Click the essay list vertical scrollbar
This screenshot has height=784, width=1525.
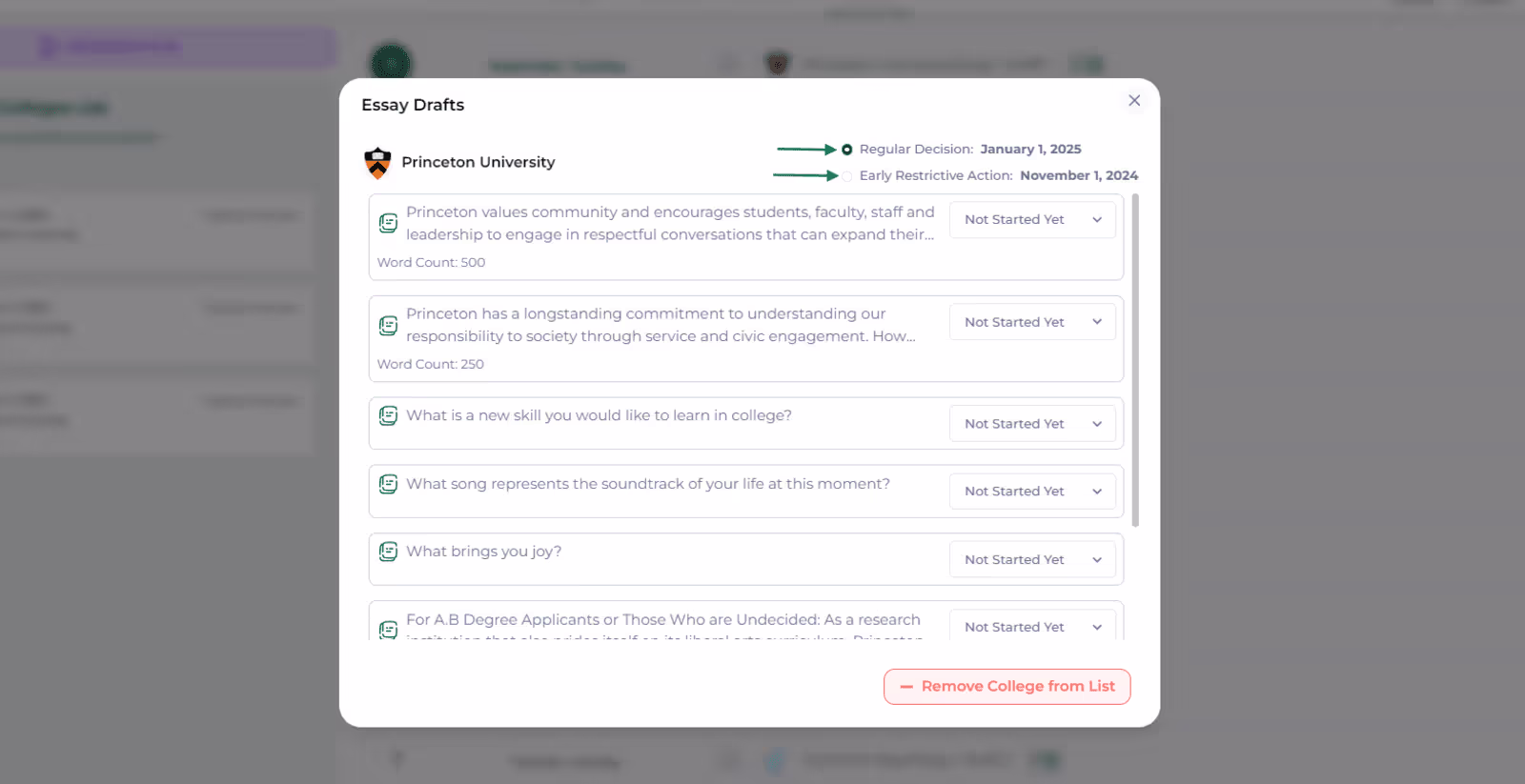(x=1134, y=360)
